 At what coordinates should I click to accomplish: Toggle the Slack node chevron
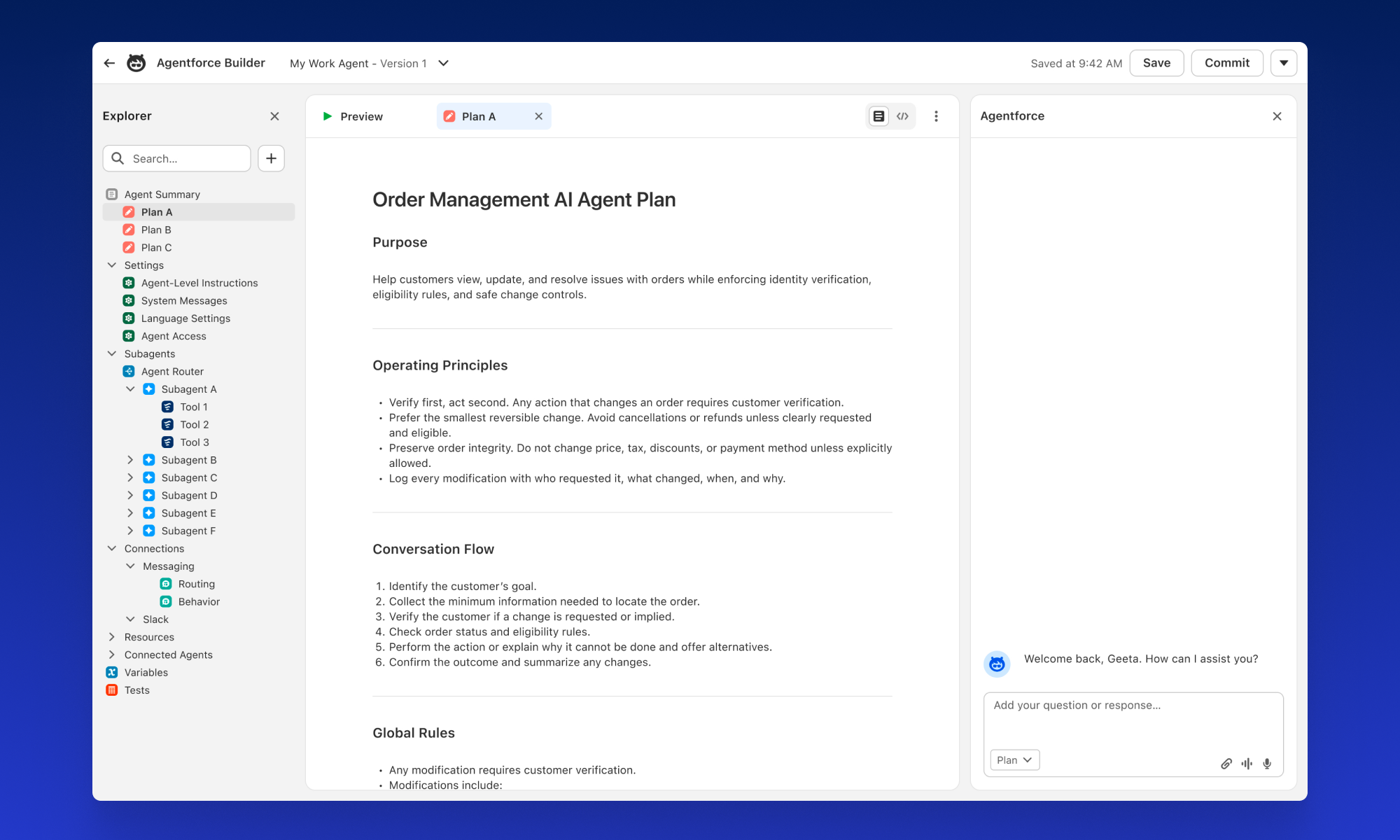[130, 619]
